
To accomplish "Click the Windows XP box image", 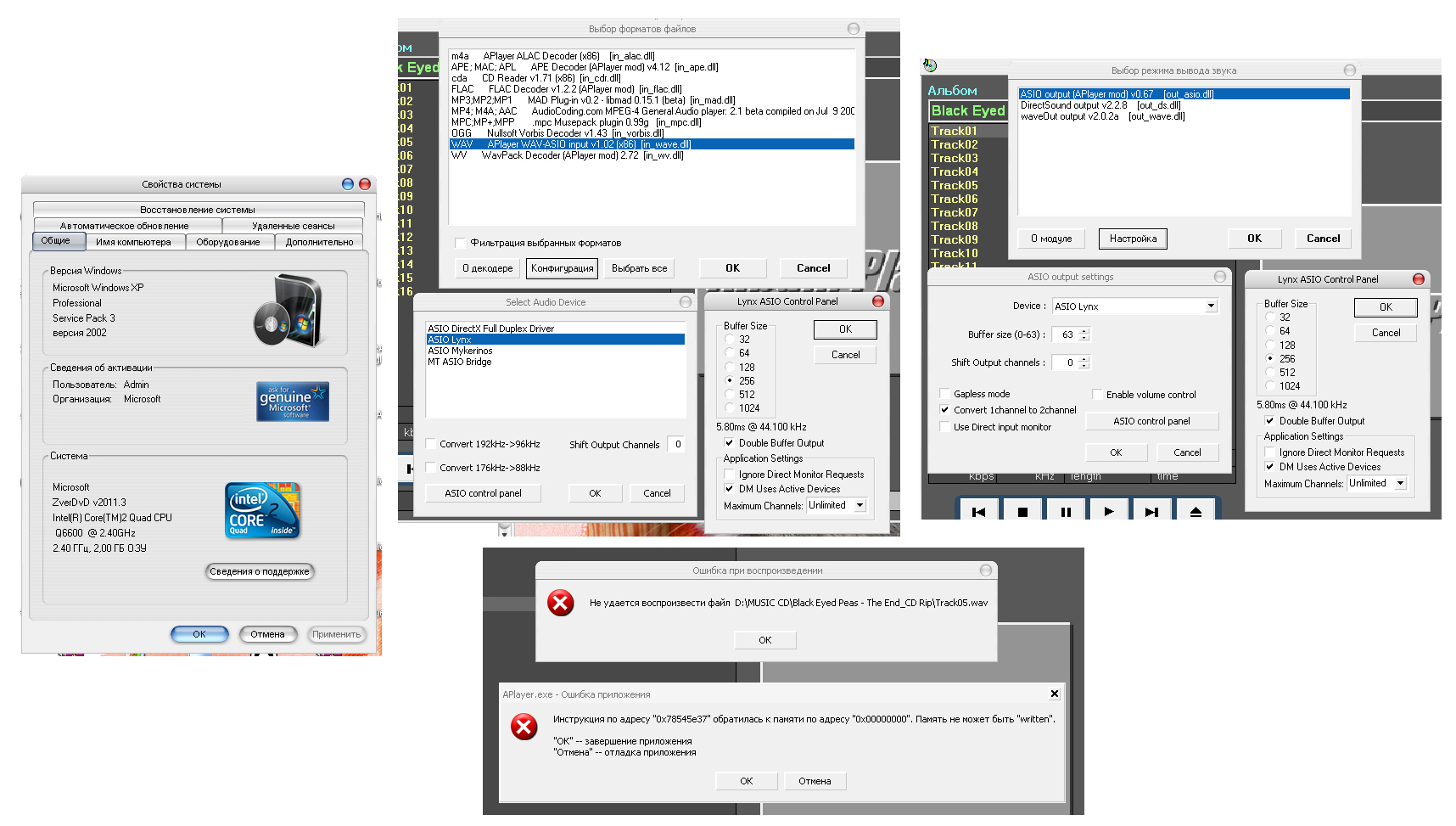I will coord(288,310).
